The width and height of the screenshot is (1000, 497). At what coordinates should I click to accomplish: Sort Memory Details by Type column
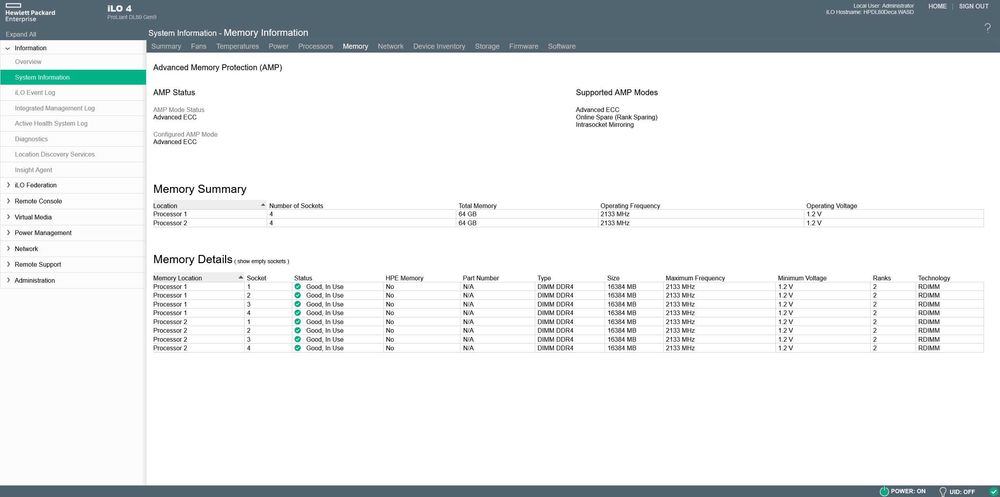click(544, 278)
